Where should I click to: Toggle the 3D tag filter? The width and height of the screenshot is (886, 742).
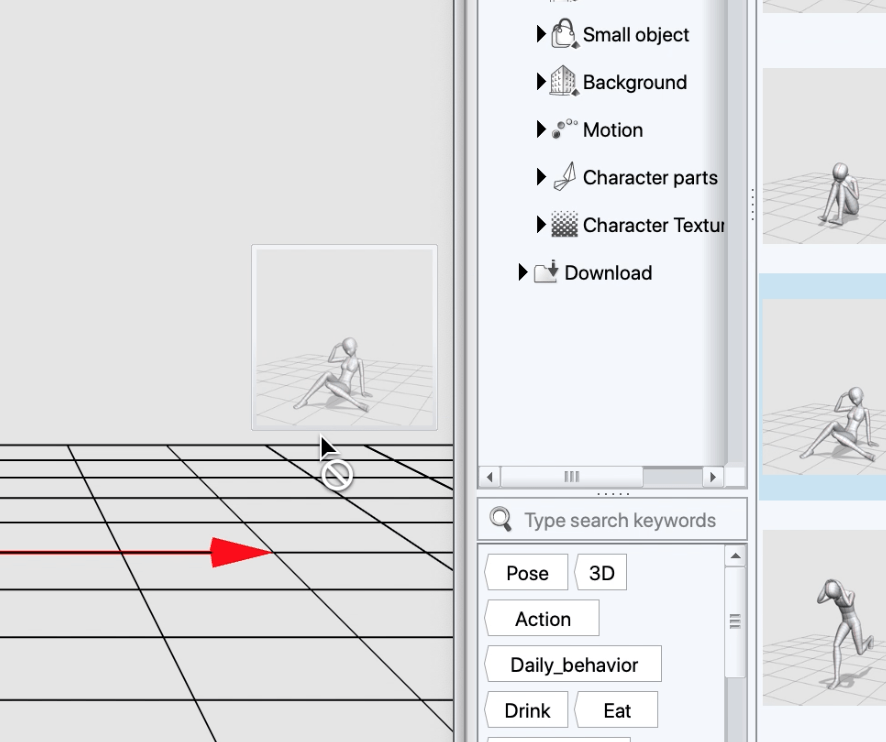(601, 572)
